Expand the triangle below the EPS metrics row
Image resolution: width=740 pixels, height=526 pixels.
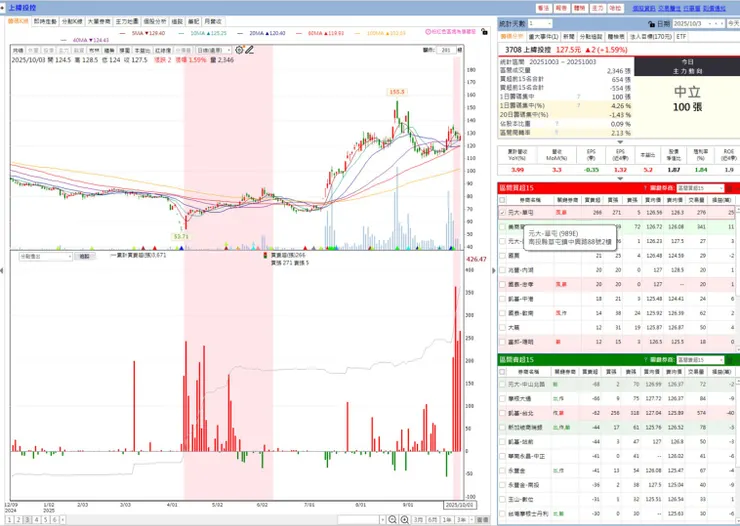click(620, 179)
